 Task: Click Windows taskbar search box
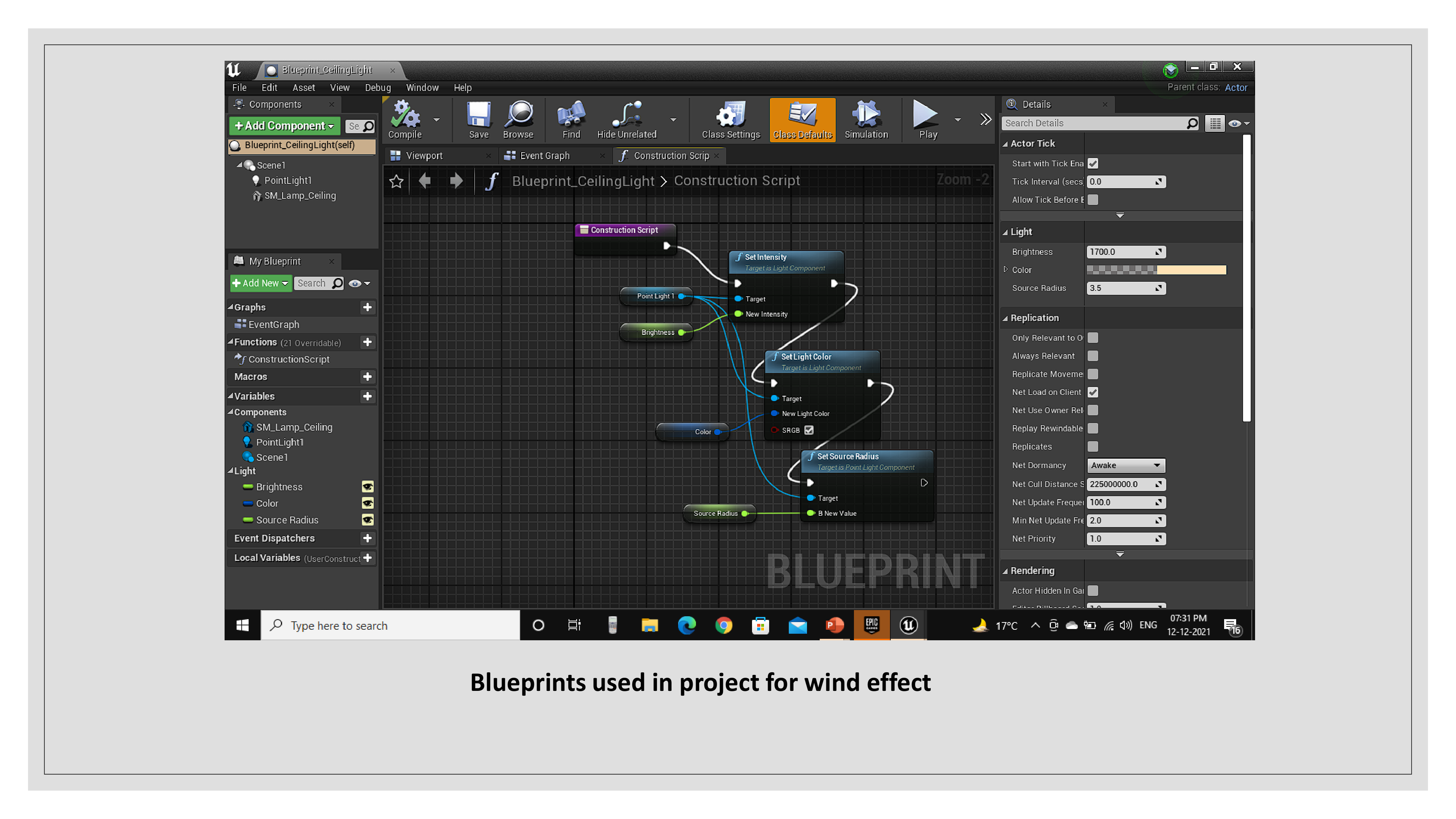click(390, 625)
